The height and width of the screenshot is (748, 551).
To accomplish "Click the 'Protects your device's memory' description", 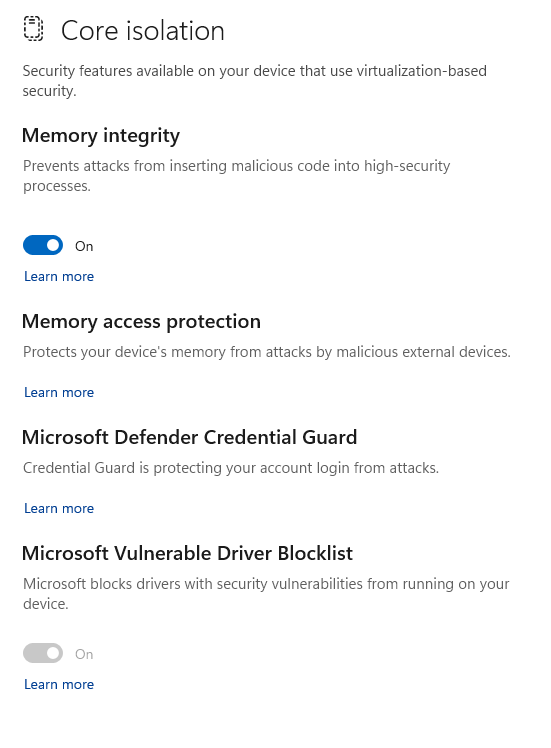I will [x=267, y=352].
